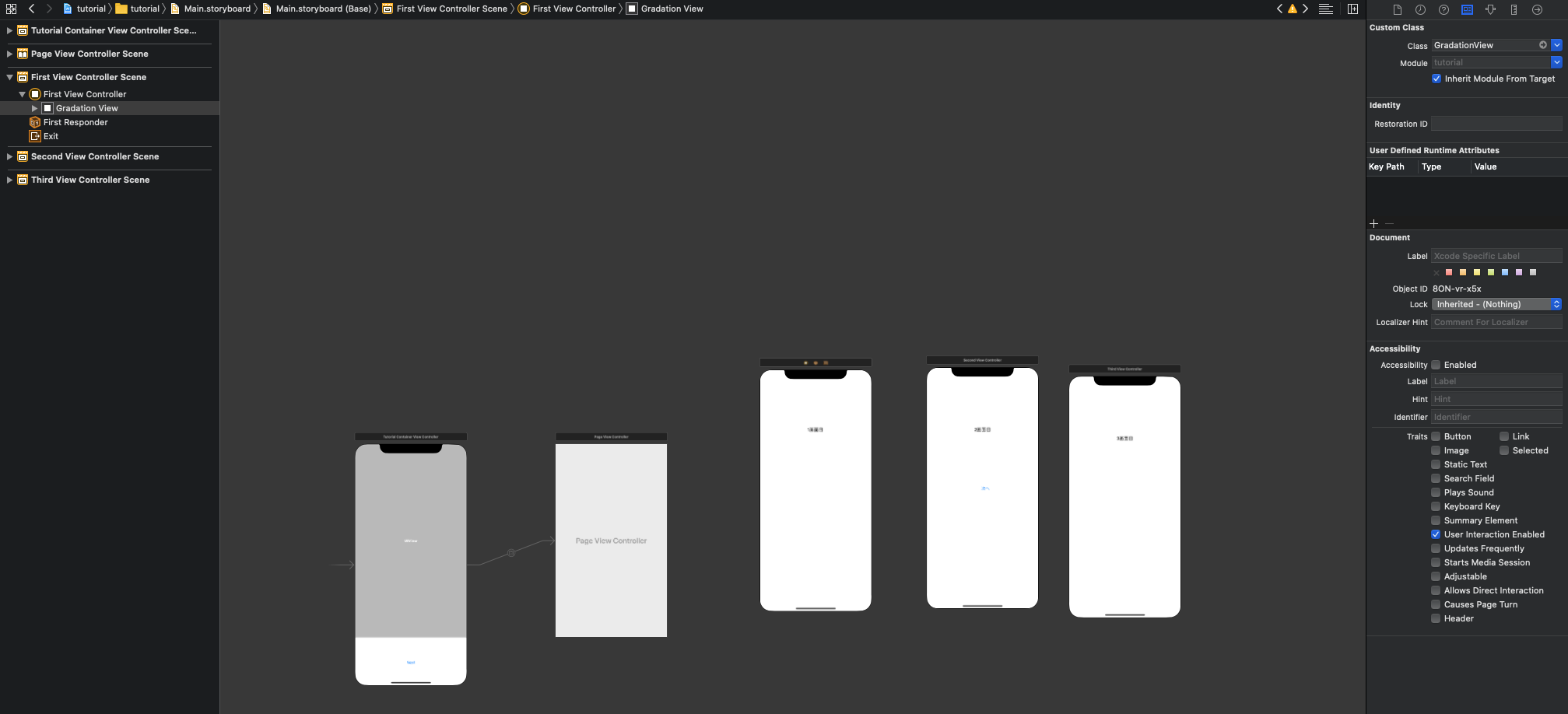This screenshot has height=714, width=1568.
Task: Expand Tutorial Container View Controller Scene
Action: [x=9, y=30]
